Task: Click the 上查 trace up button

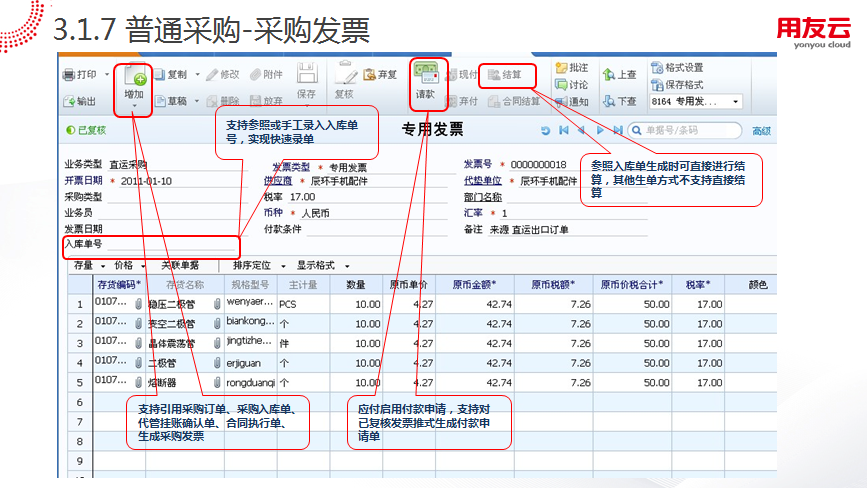Action: pyautogui.click(x=620, y=75)
